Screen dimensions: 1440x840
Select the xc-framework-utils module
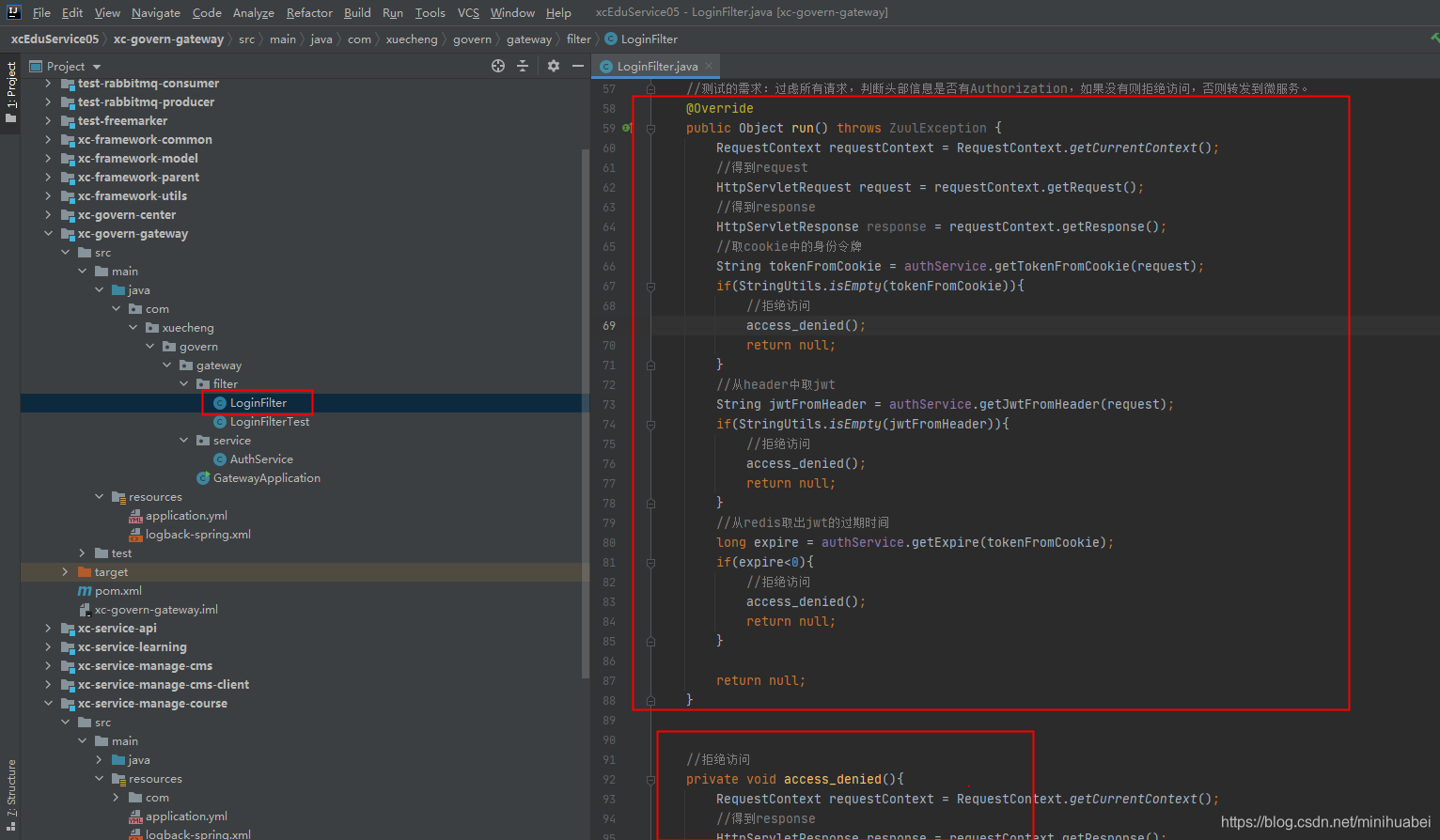[x=132, y=196]
